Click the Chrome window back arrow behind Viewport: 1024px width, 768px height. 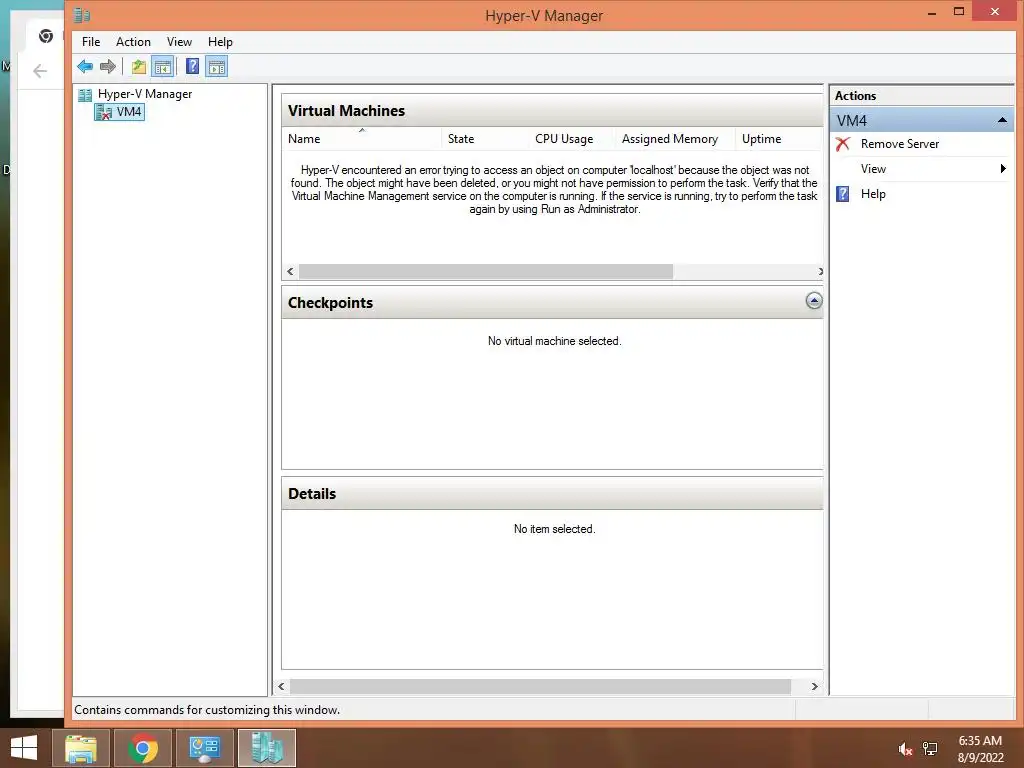point(40,71)
